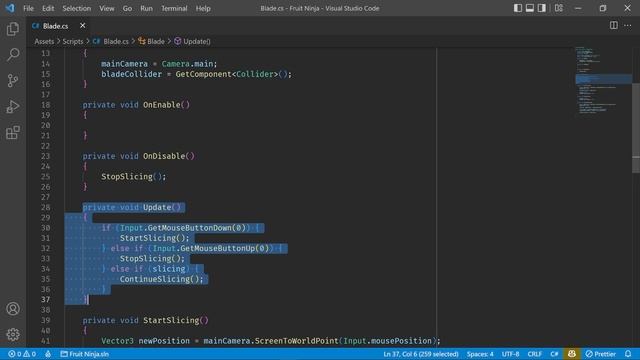Click Fruit Ninja.sln in status bar

84,354
